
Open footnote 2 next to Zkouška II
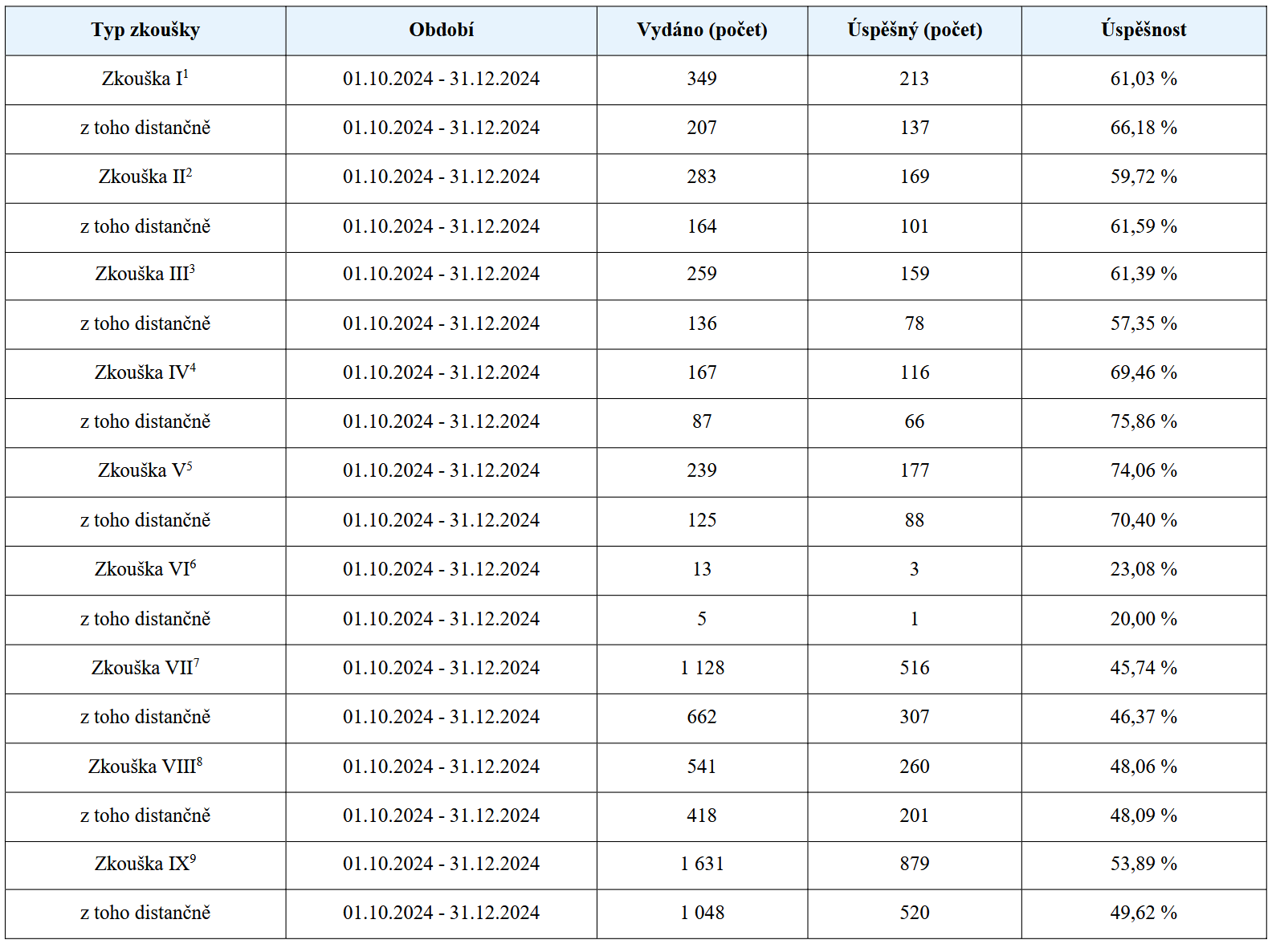coord(190,171)
